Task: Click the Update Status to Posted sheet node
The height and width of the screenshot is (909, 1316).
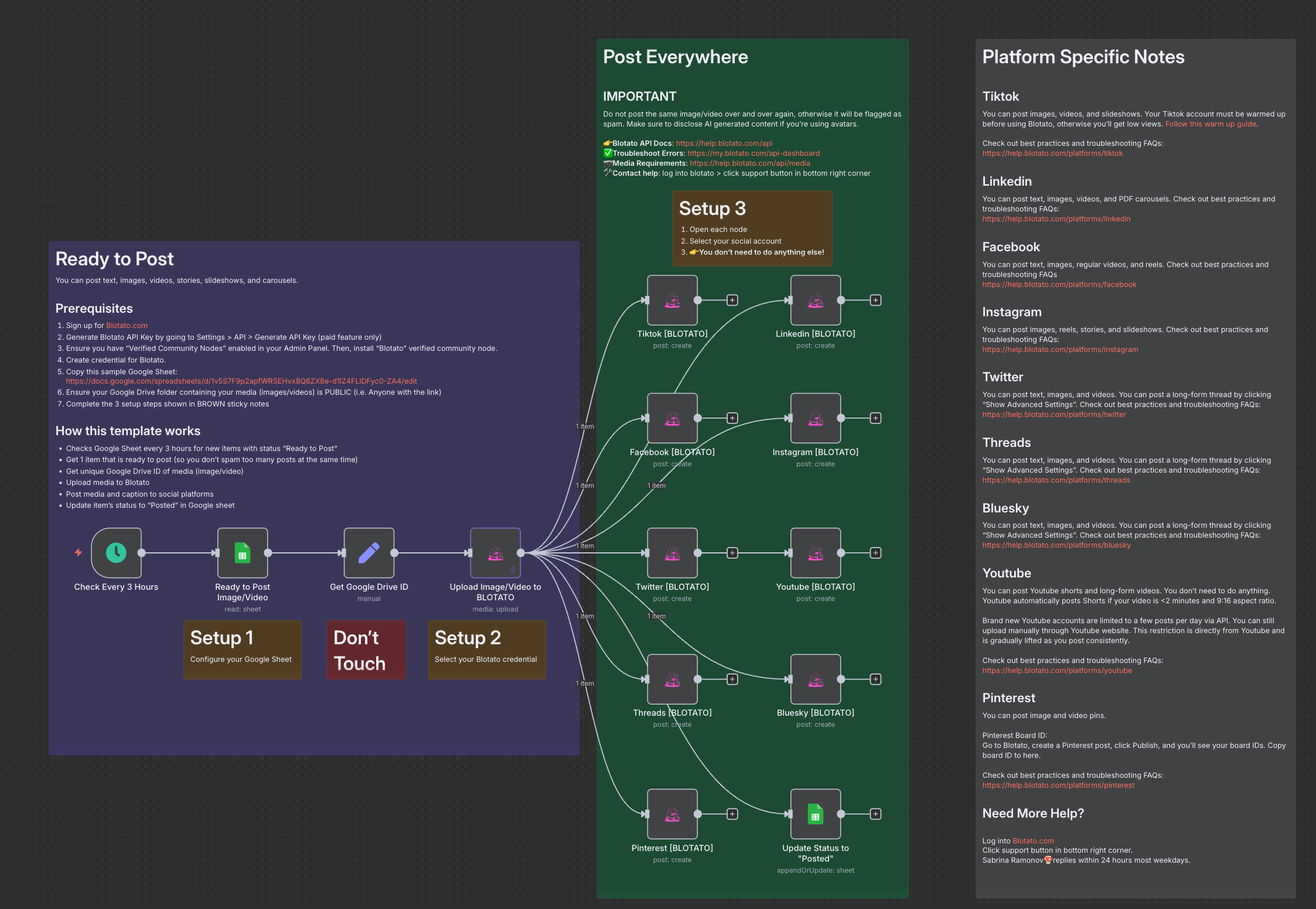Action: (x=815, y=814)
